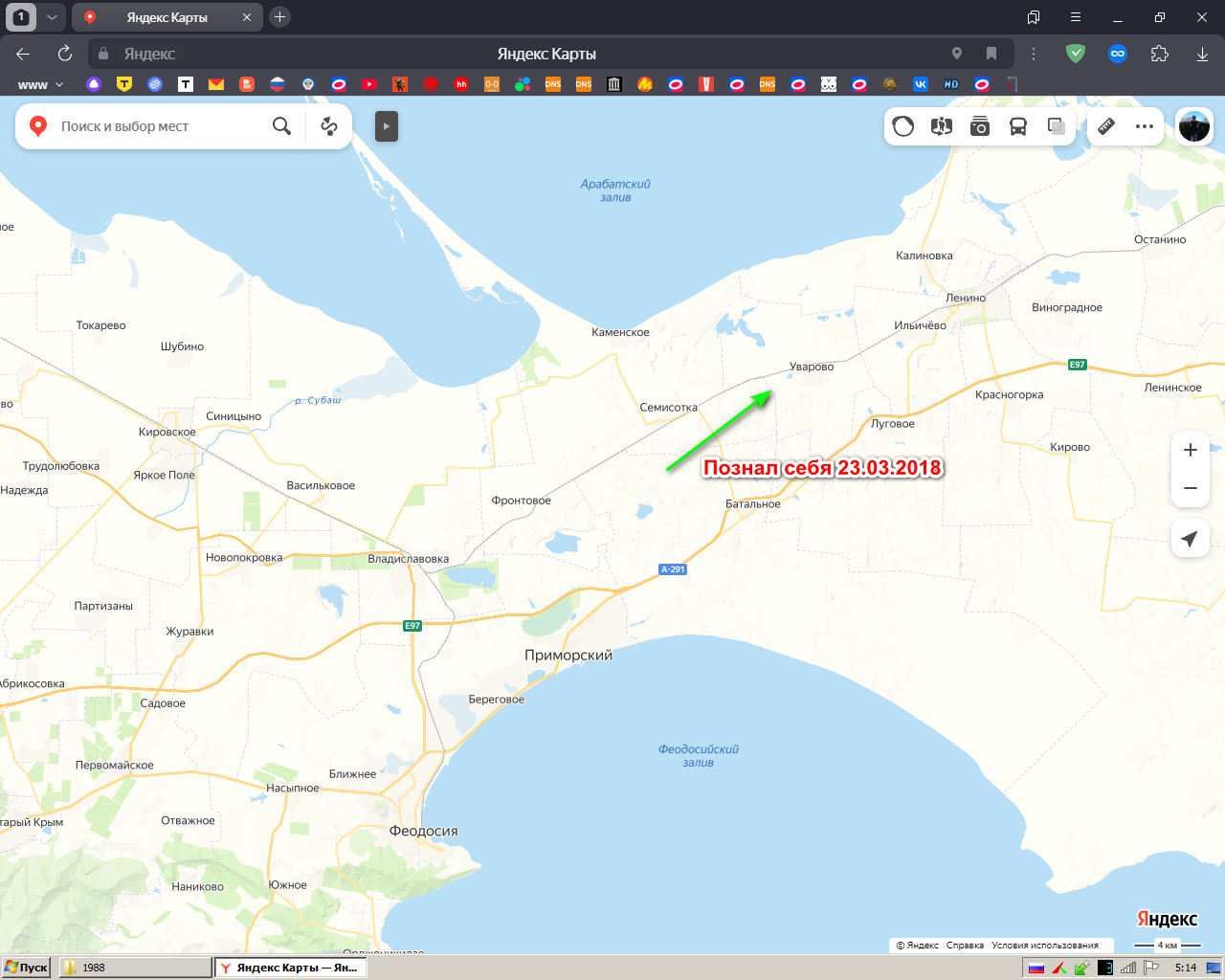Viewport: 1225px width, 980px height.
Task: Switch to the 1988 taskbar item
Action: (x=135, y=968)
